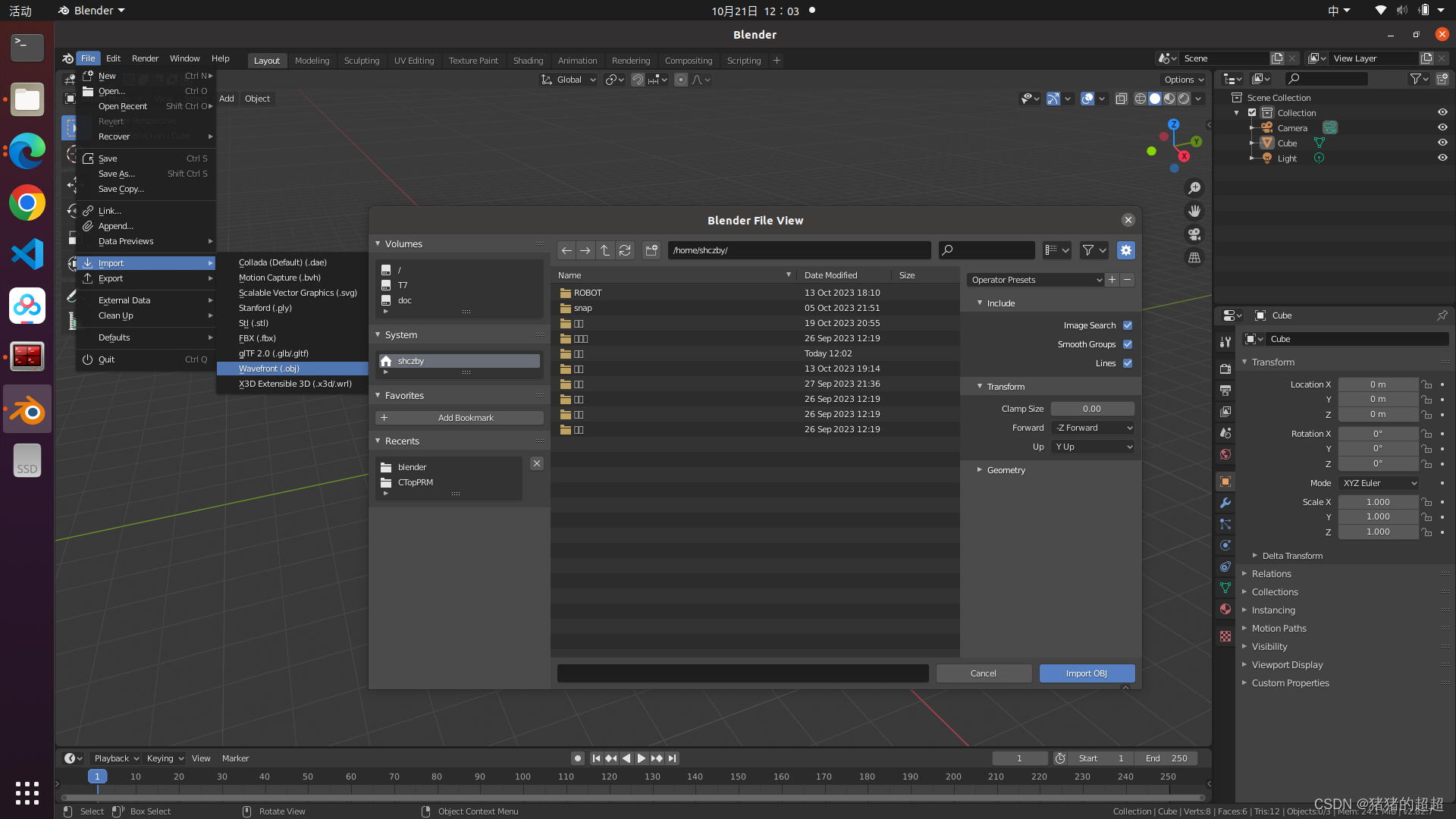This screenshot has width=1456, height=819.
Task: Select Wavefront (.obj) import option
Action: [269, 369]
